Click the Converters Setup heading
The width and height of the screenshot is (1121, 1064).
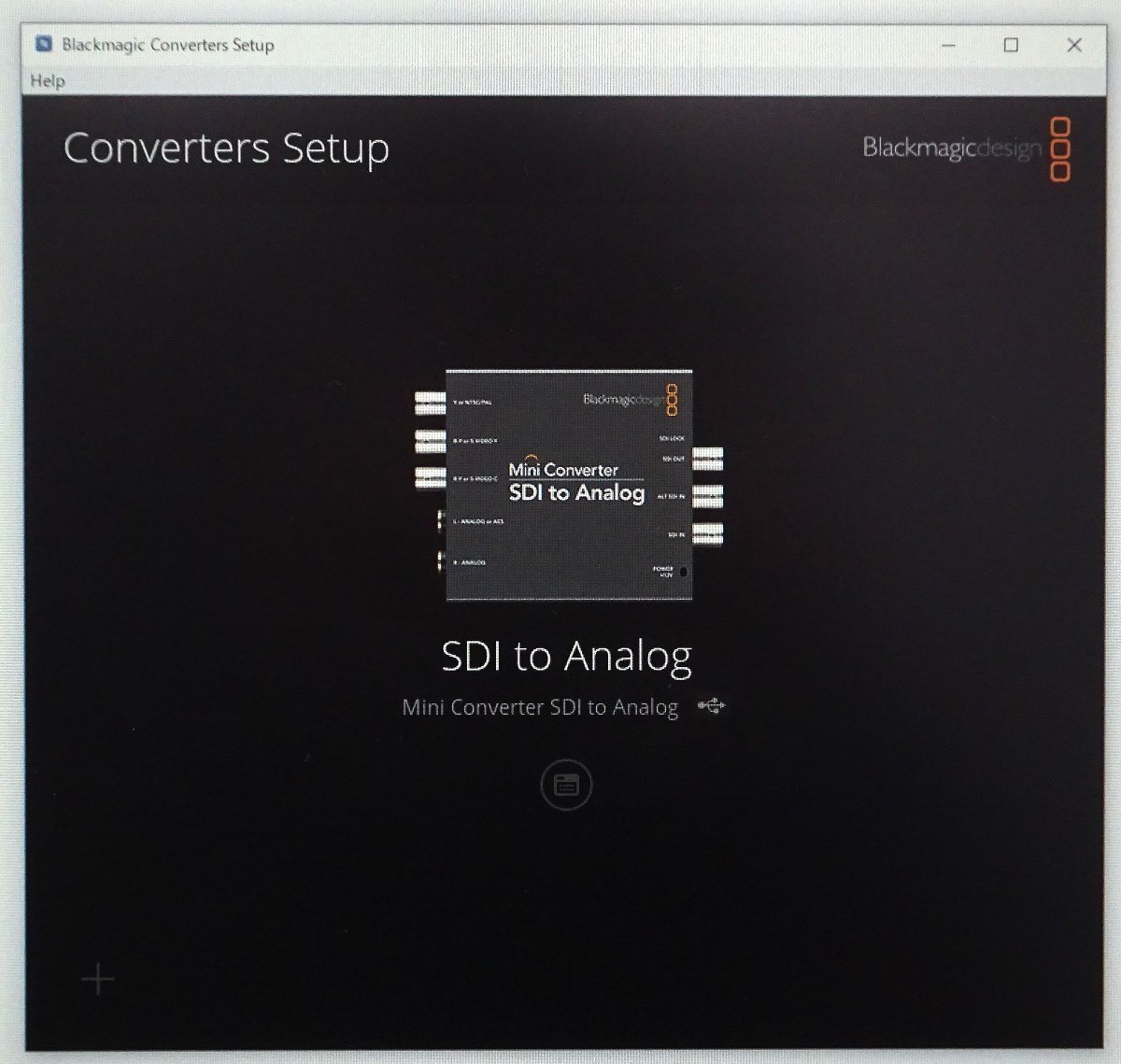click(226, 149)
